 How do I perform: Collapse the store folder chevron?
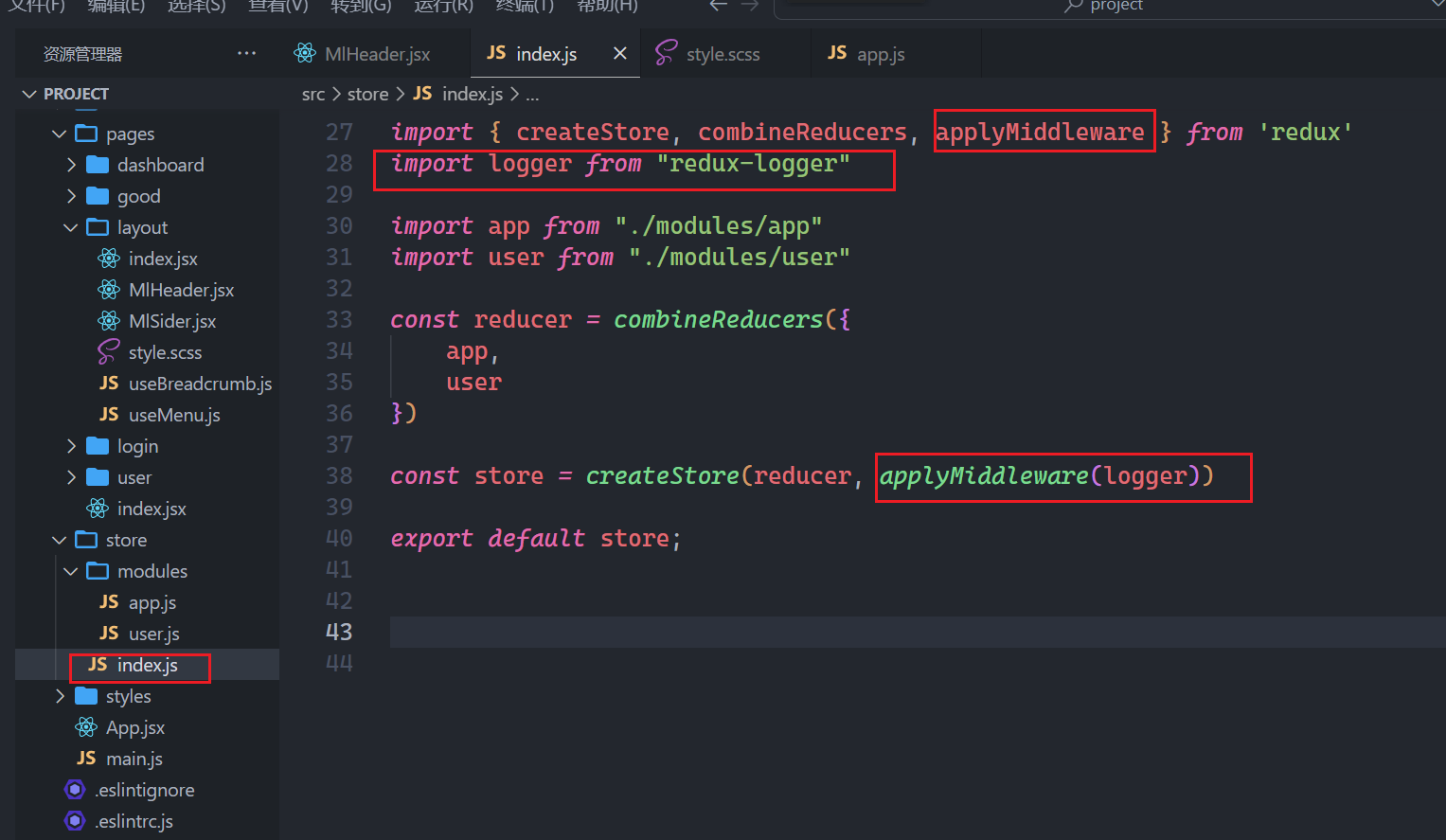(x=59, y=540)
